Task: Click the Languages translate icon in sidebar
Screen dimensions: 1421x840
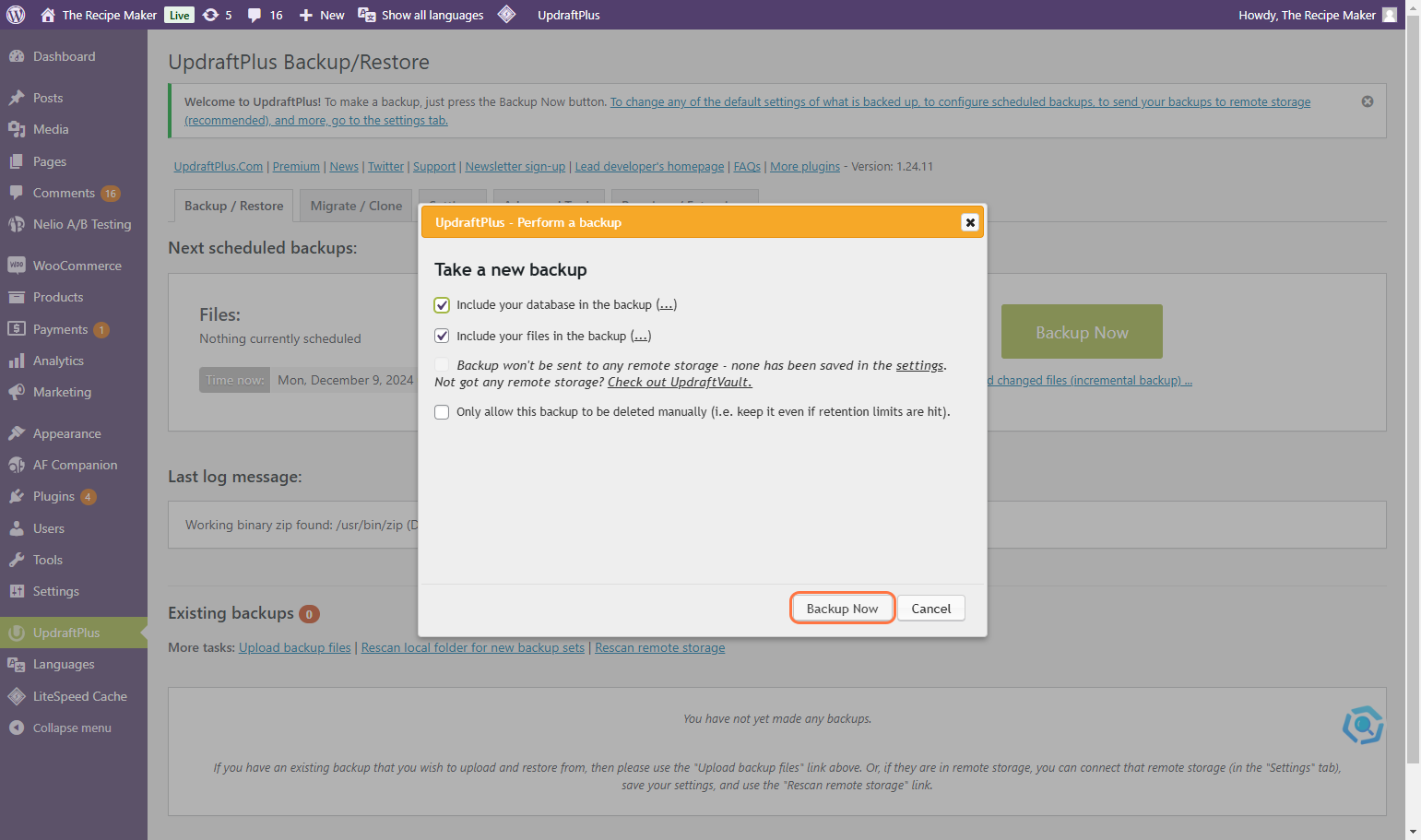Action: tap(17, 664)
